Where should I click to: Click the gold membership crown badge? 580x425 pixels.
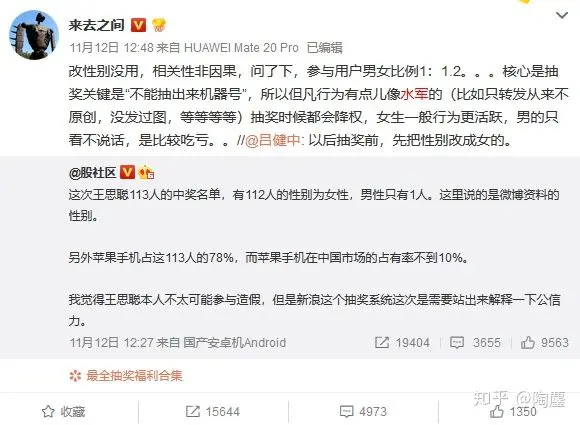point(159,25)
